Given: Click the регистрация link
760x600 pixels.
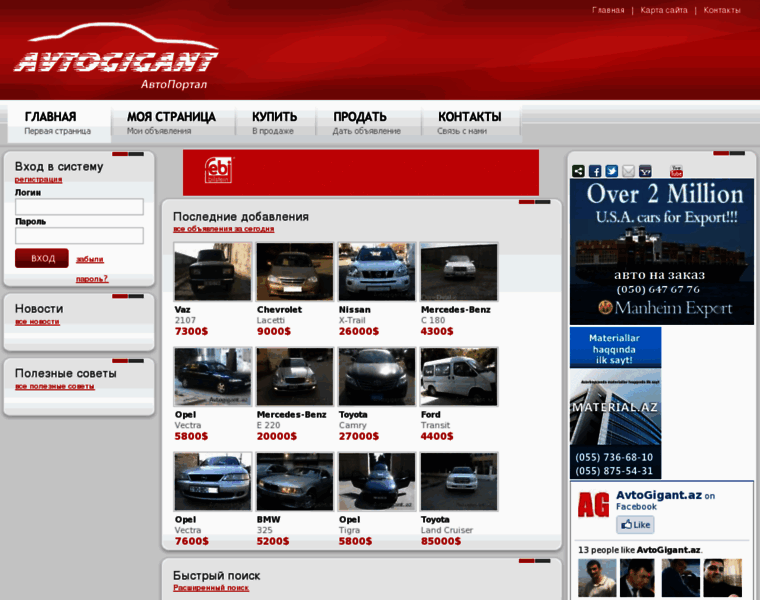Looking at the screenshot, I should click(x=38, y=179).
